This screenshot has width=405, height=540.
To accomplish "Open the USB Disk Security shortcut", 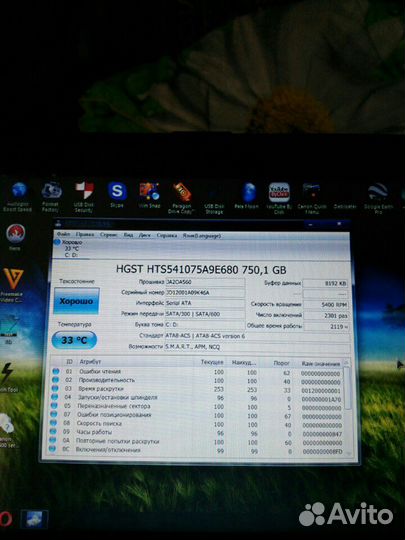I will [x=84, y=197].
